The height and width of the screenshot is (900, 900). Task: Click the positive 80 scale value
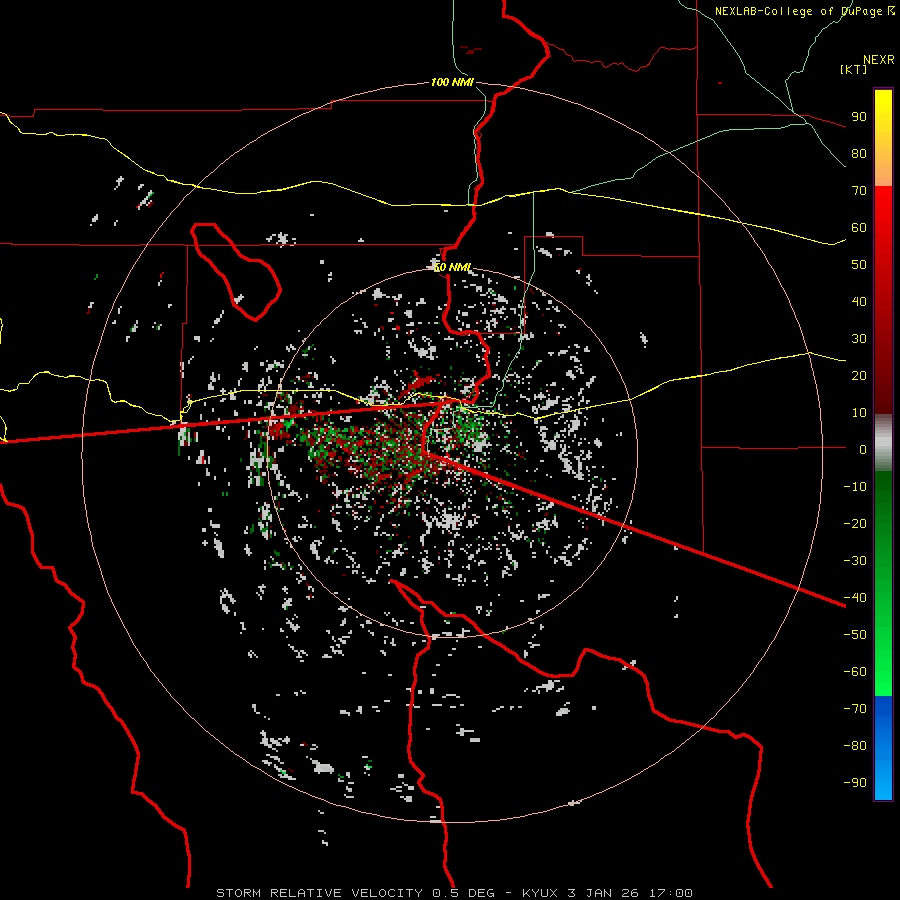tap(859, 153)
